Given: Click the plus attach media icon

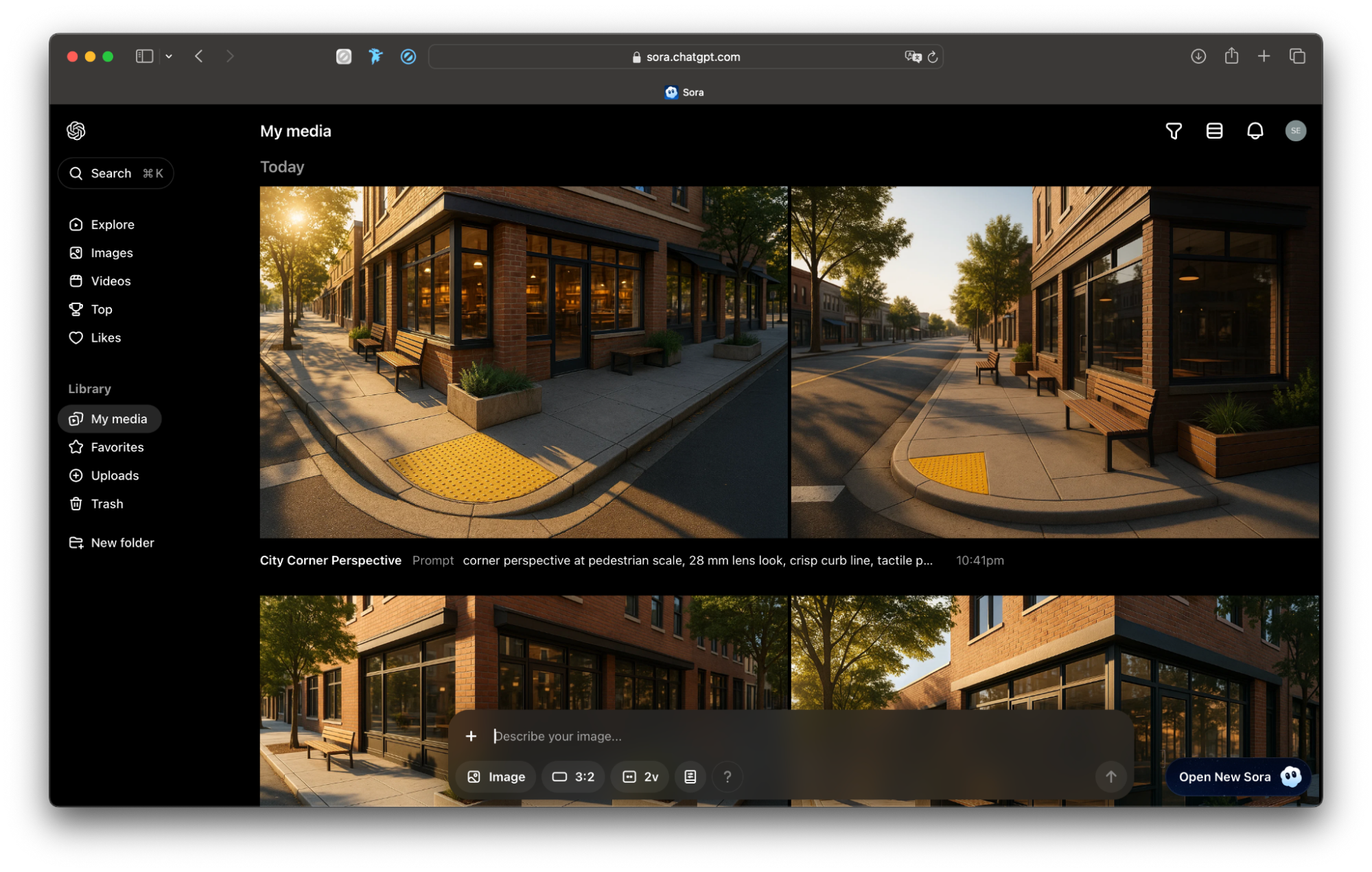Looking at the screenshot, I should (471, 736).
